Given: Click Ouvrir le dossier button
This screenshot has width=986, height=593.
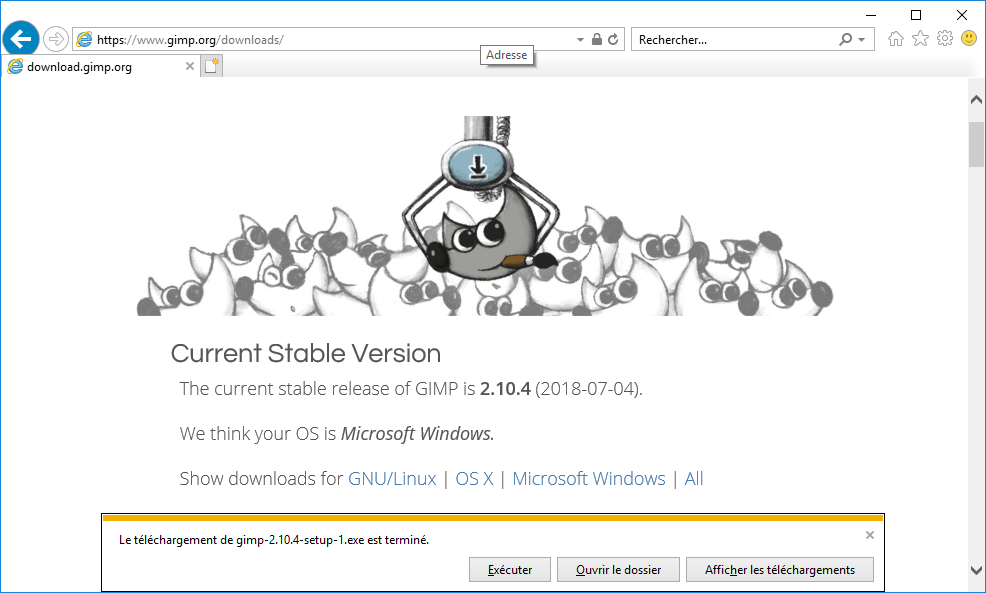Looking at the screenshot, I should pos(619,570).
